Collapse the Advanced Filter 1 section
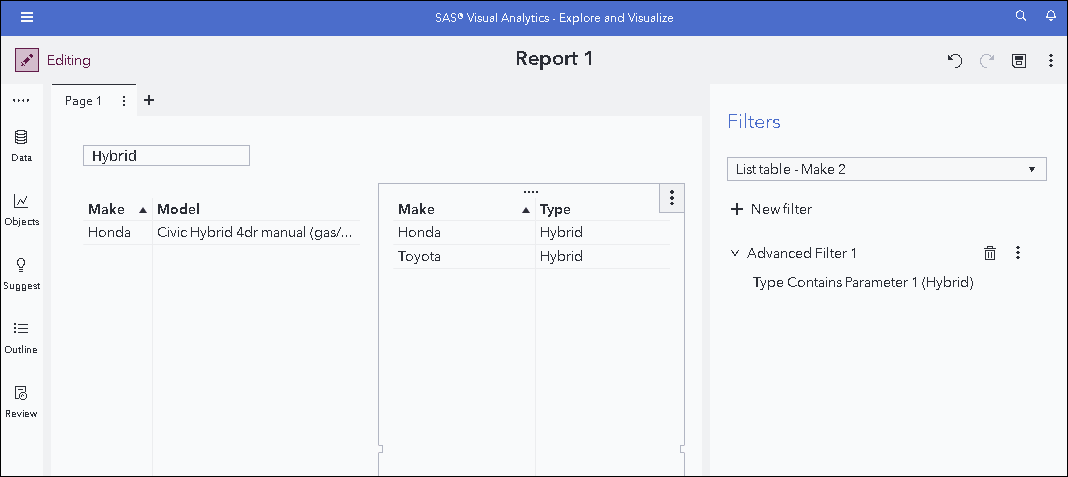Screen dimensions: 1068x477 pos(735,253)
